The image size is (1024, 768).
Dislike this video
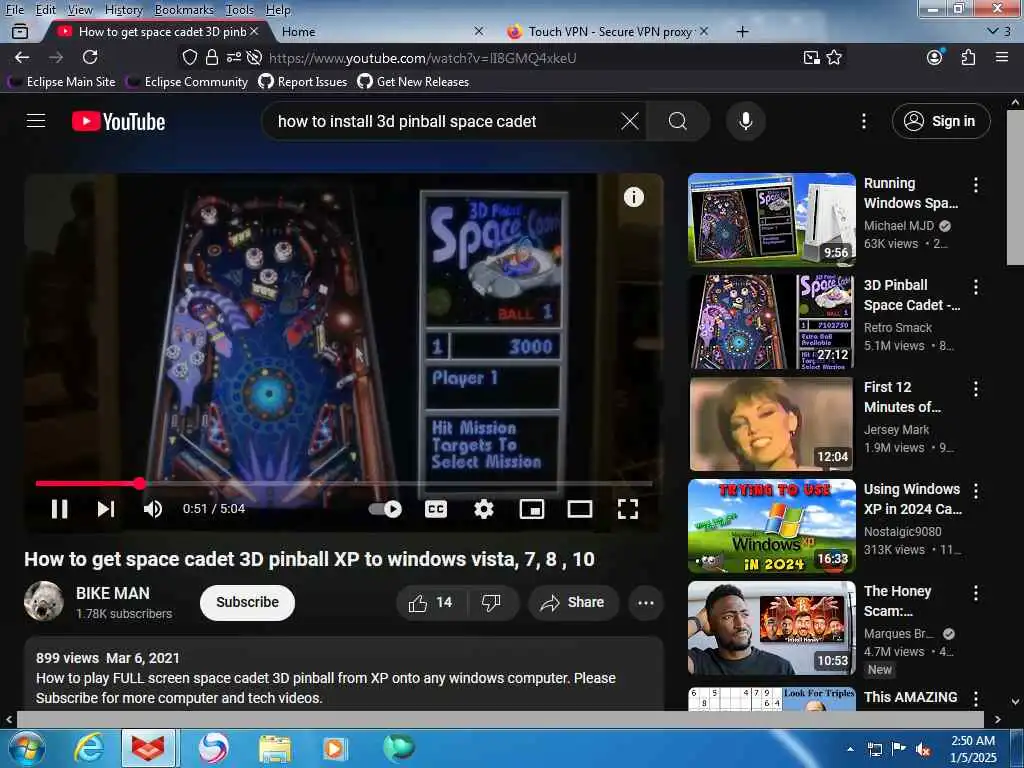491,602
